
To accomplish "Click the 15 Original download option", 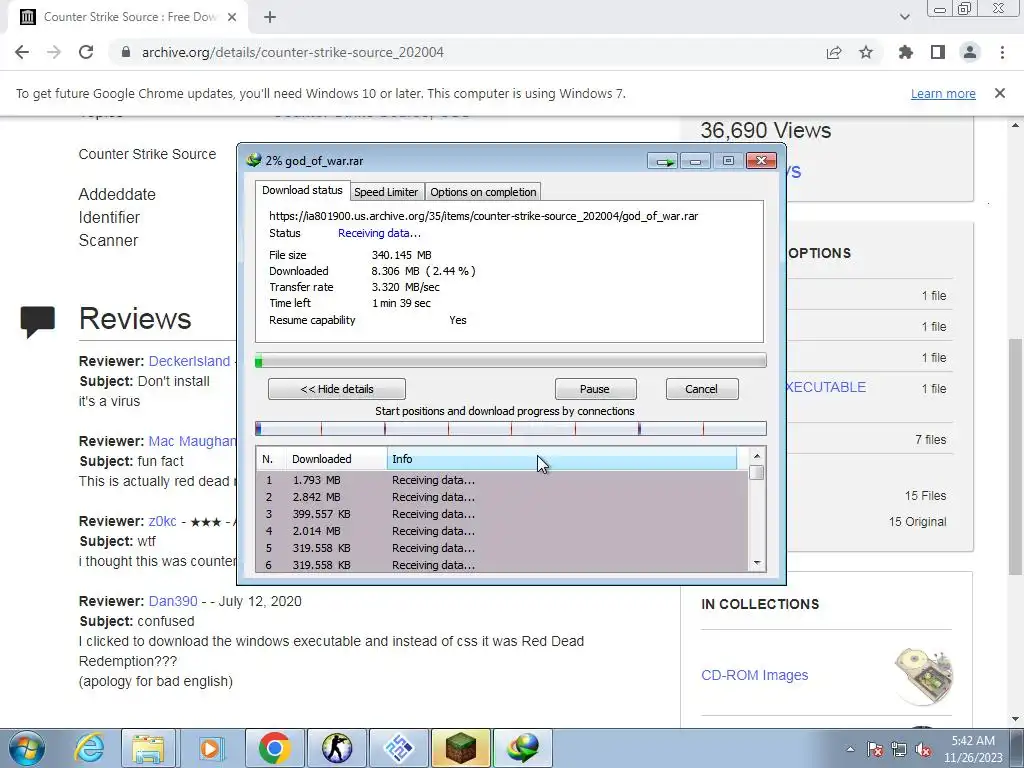I will 917,522.
